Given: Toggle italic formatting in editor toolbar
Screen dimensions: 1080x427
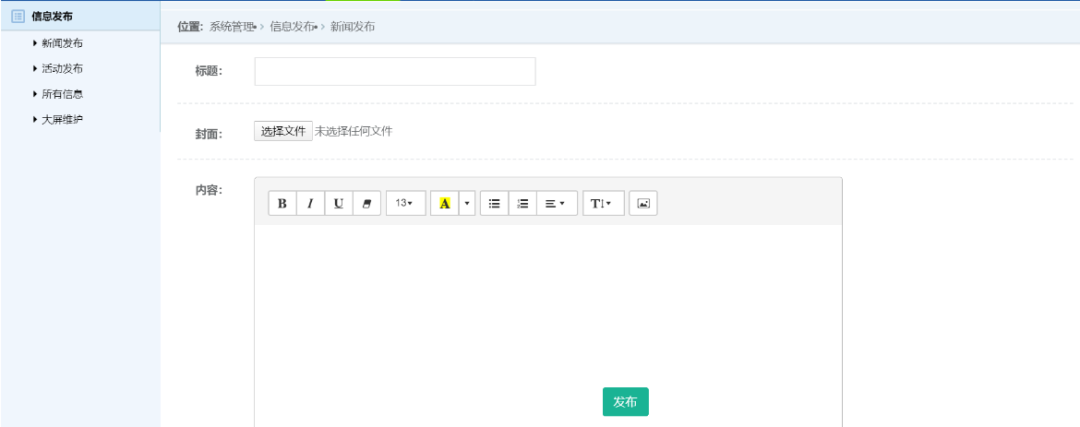Looking at the screenshot, I should 311,204.
